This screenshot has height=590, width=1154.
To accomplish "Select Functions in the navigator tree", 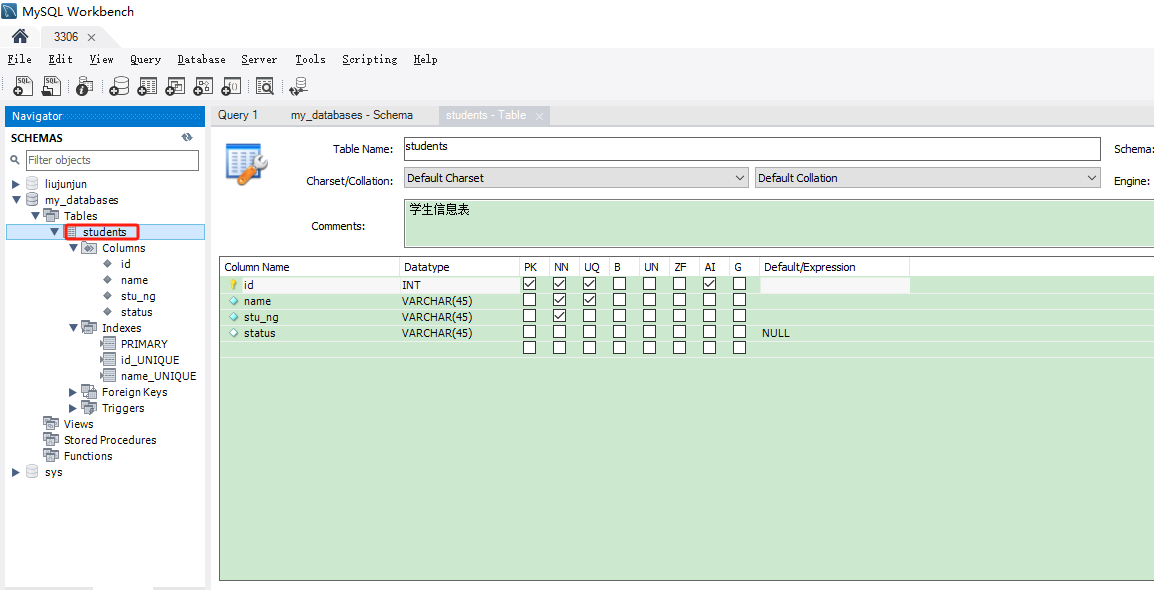I will (x=88, y=456).
